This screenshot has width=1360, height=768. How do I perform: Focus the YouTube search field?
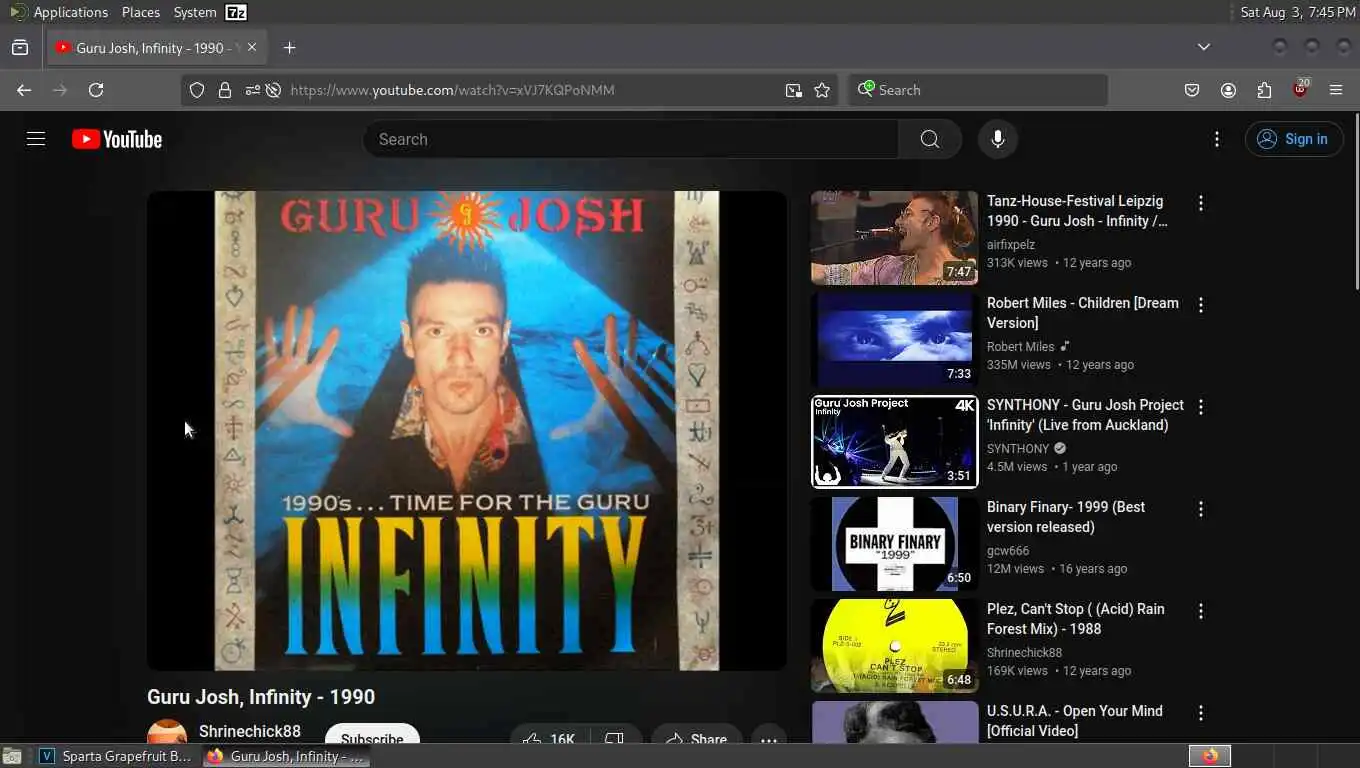tap(631, 139)
